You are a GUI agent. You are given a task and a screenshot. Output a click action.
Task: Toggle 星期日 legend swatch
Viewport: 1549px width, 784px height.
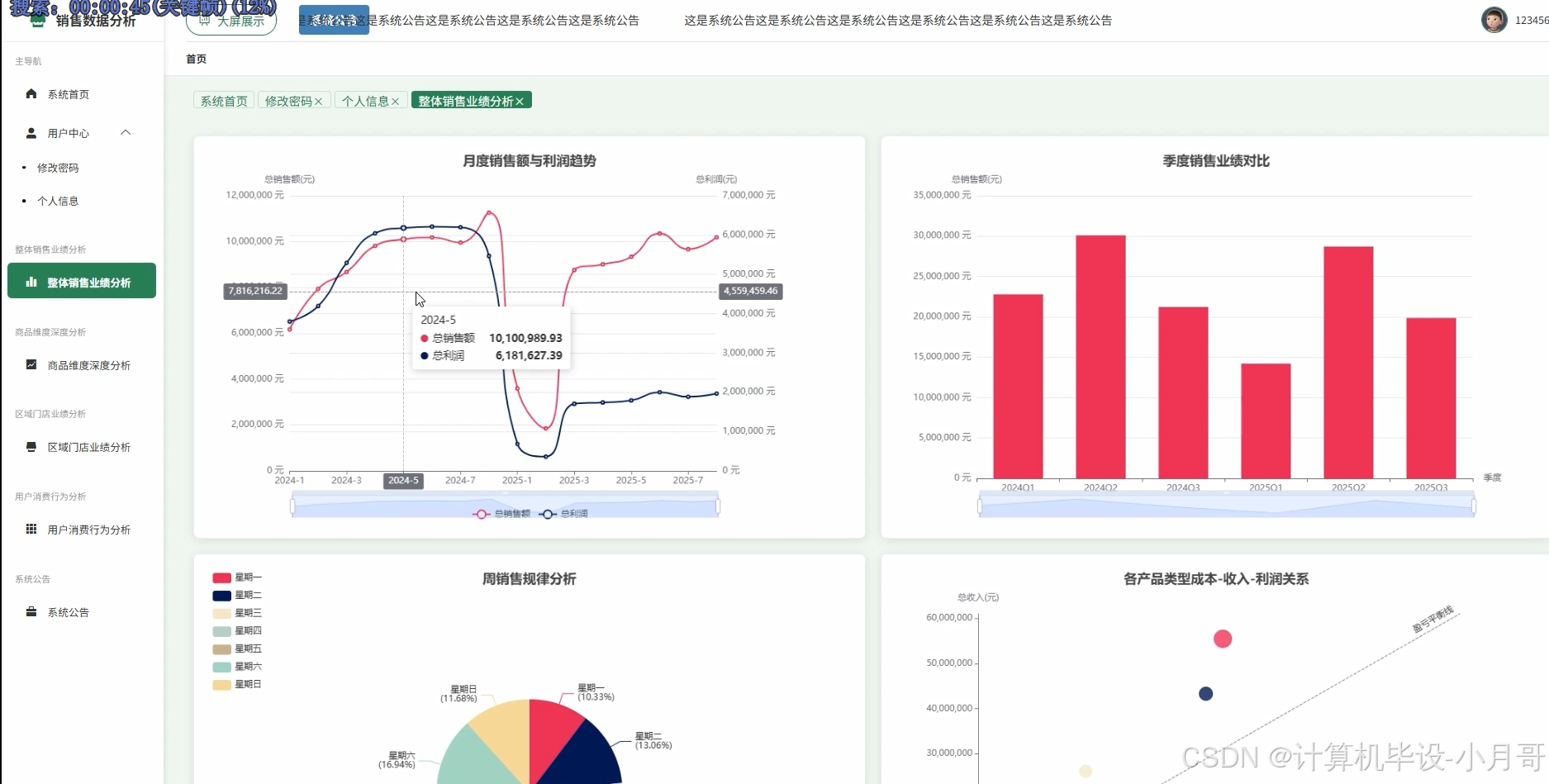click(x=221, y=684)
